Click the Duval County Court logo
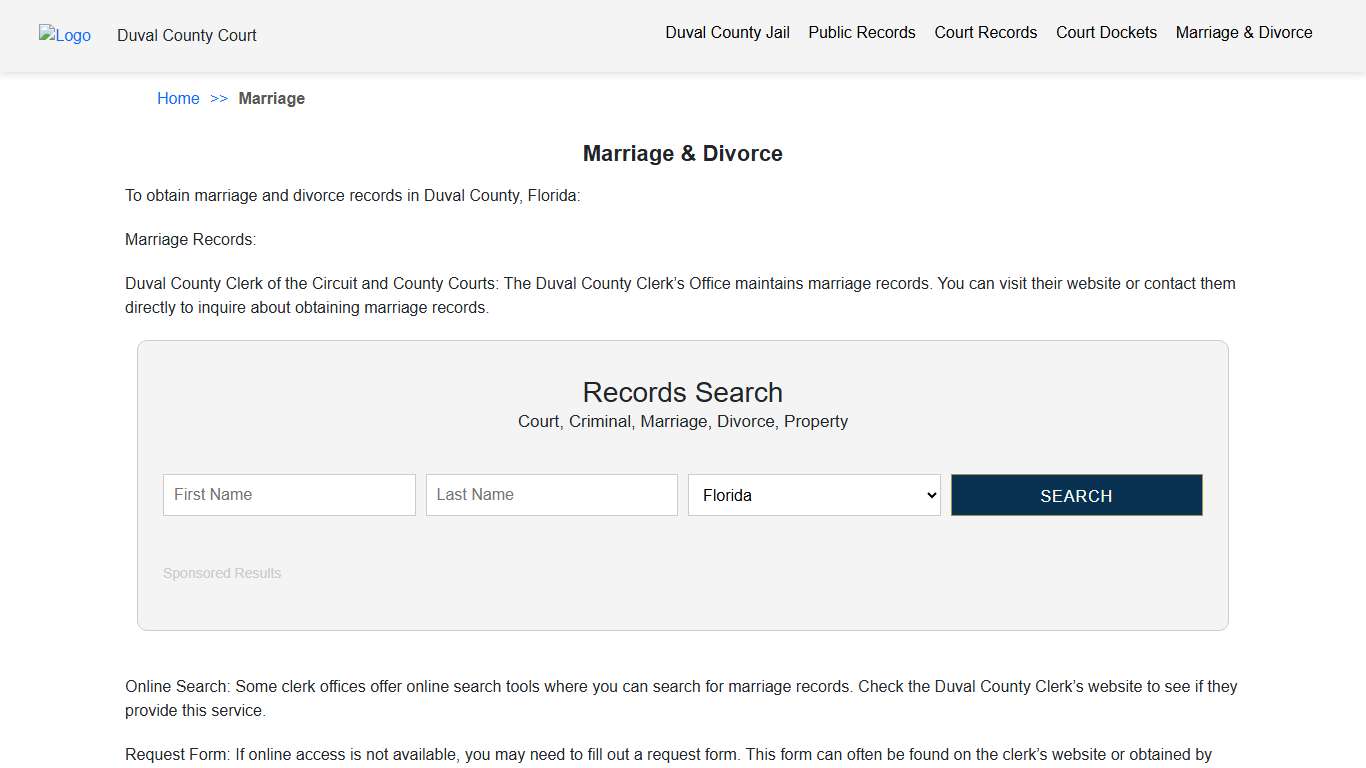1366x768 pixels. click(x=64, y=36)
